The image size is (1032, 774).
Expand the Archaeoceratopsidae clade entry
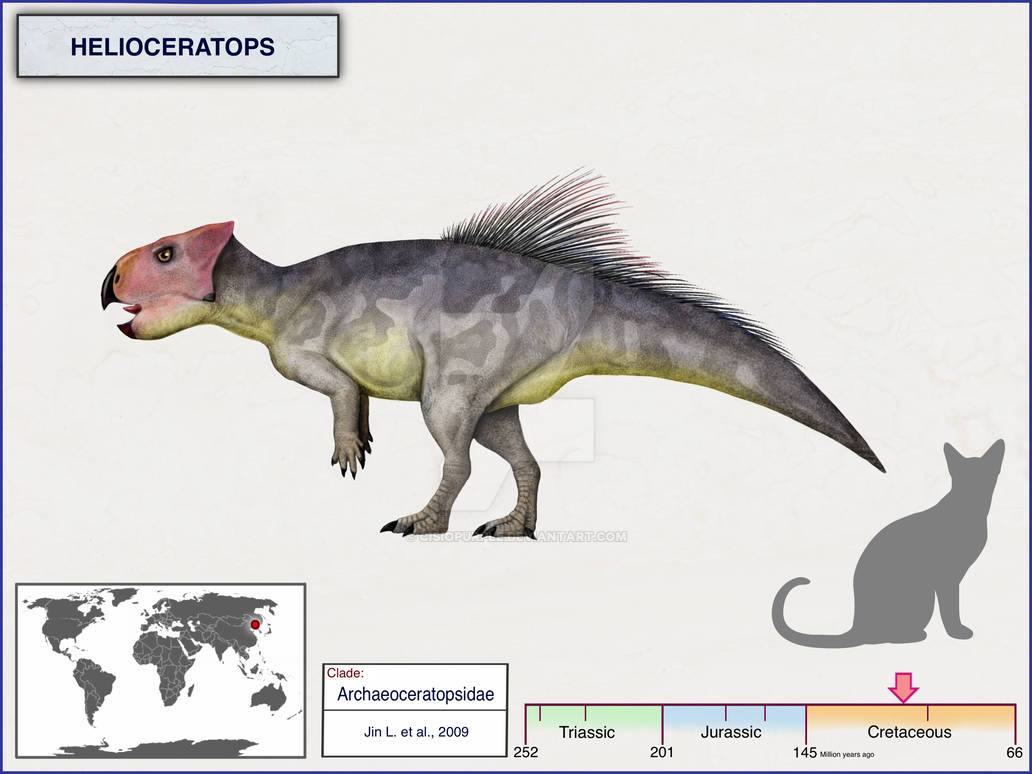pos(417,692)
